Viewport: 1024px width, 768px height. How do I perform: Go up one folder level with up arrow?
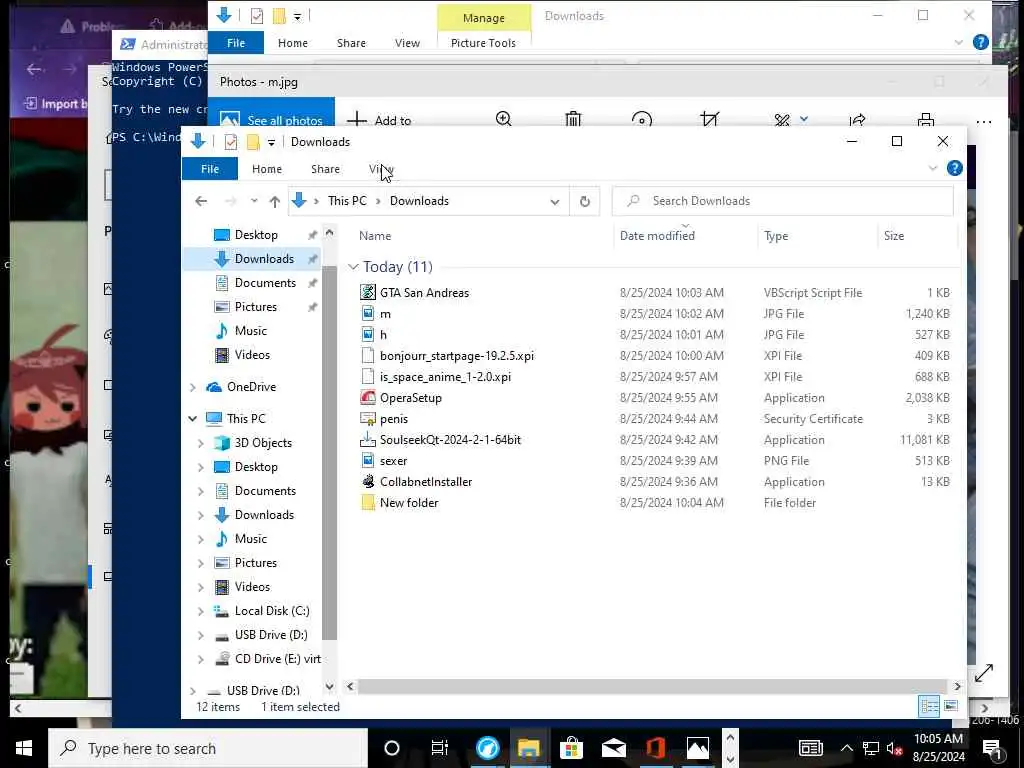pyautogui.click(x=275, y=201)
